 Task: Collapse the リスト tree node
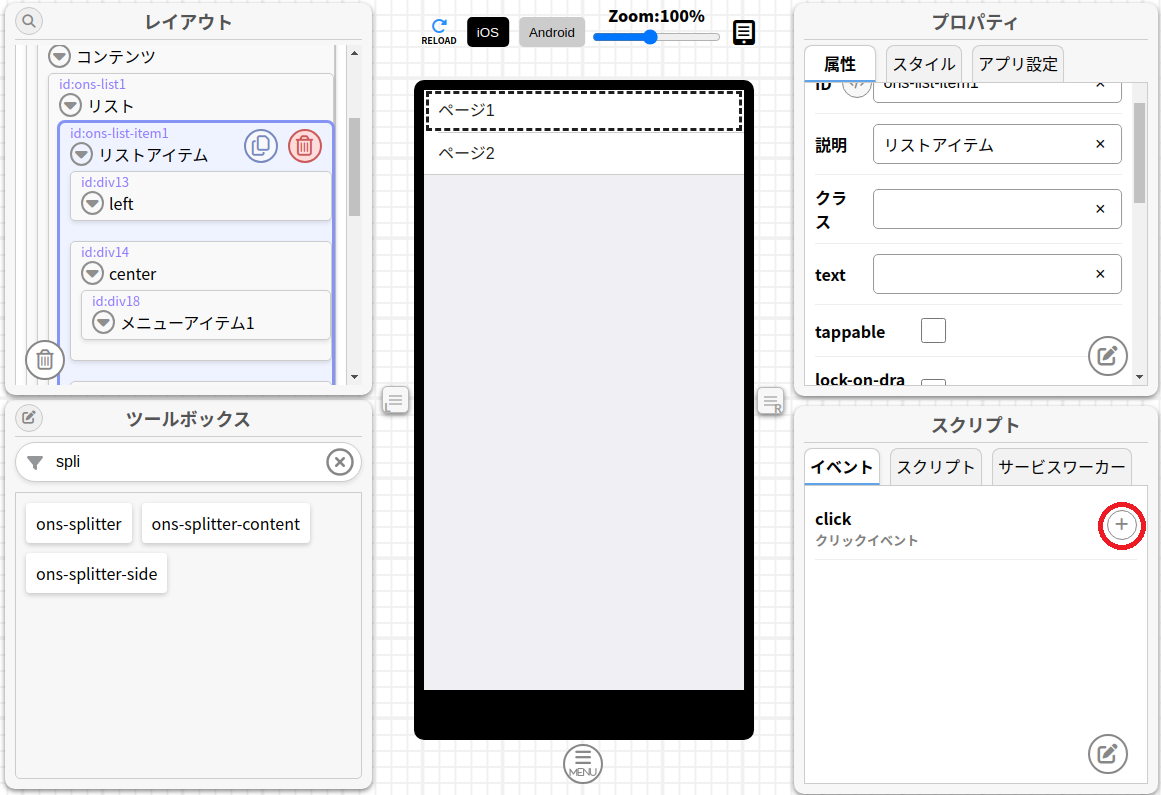coord(70,105)
